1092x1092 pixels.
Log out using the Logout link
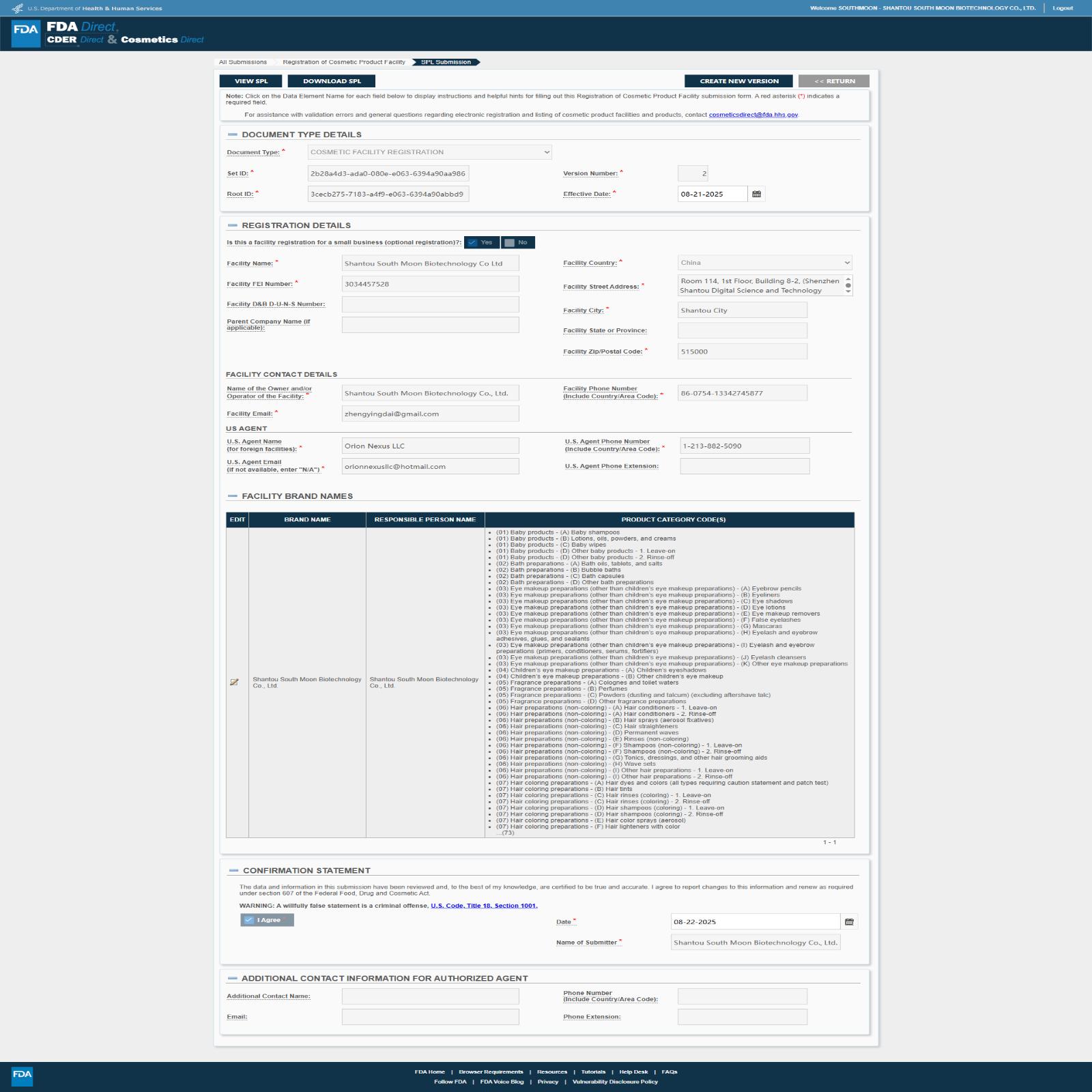[x=1063, y=8]
